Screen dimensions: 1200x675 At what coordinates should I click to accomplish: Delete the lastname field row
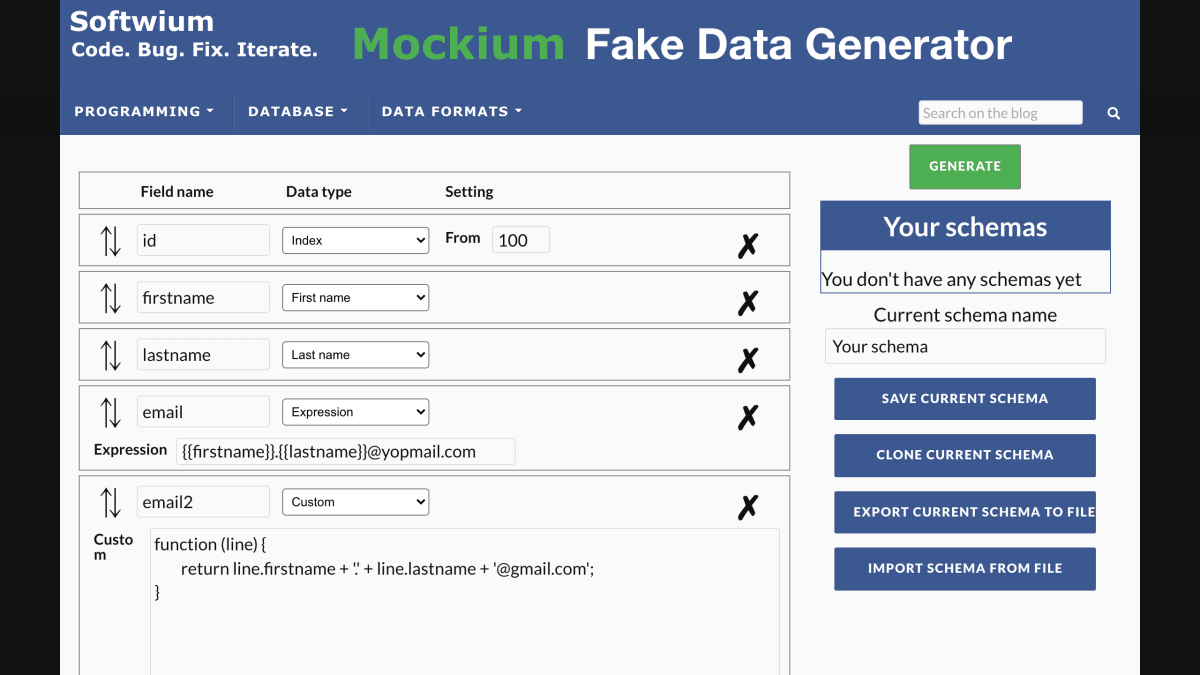(x=748, y=359)
